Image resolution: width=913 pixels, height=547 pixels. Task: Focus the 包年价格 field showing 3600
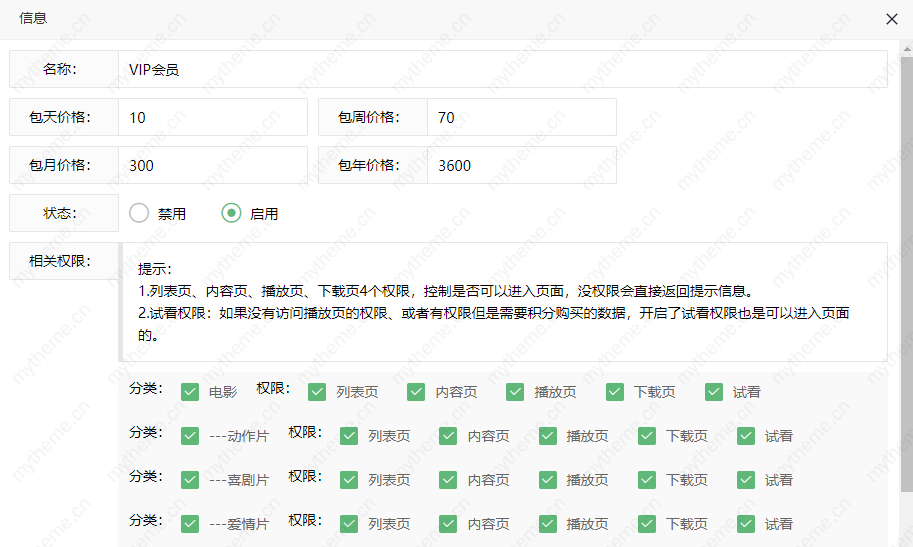coord(520,165)
